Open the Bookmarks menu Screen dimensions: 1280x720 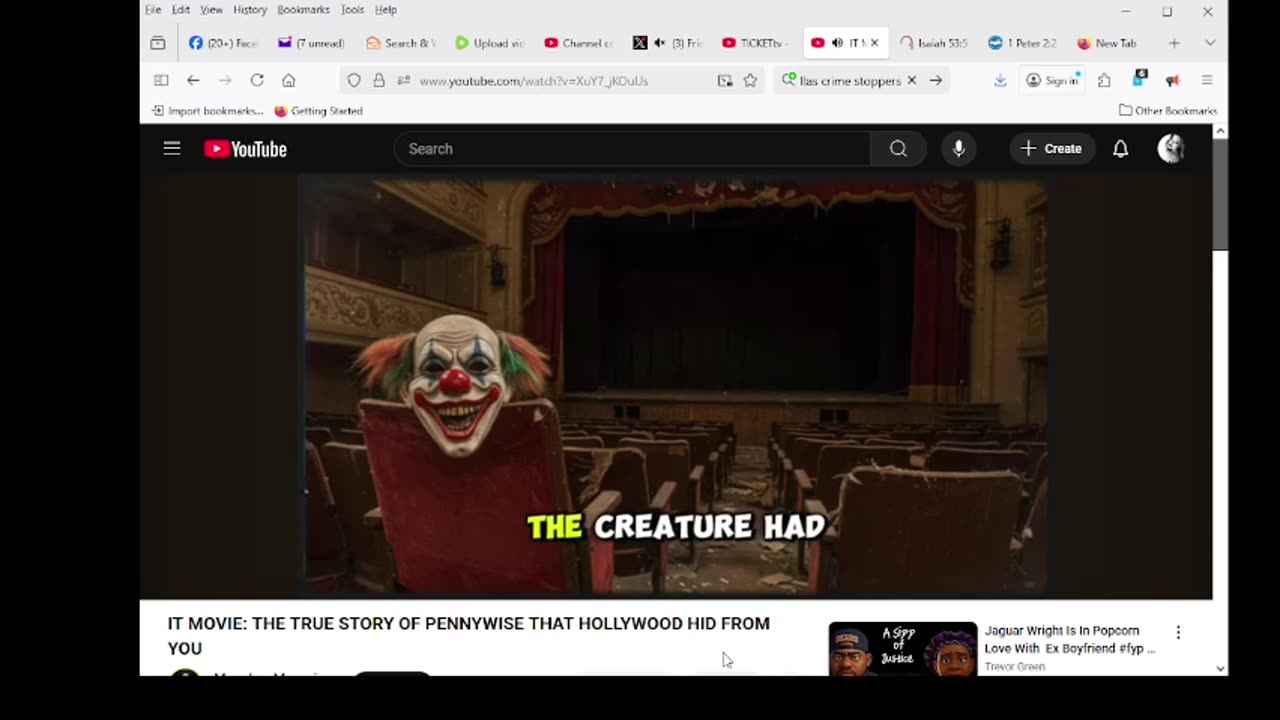coord(303,10)
